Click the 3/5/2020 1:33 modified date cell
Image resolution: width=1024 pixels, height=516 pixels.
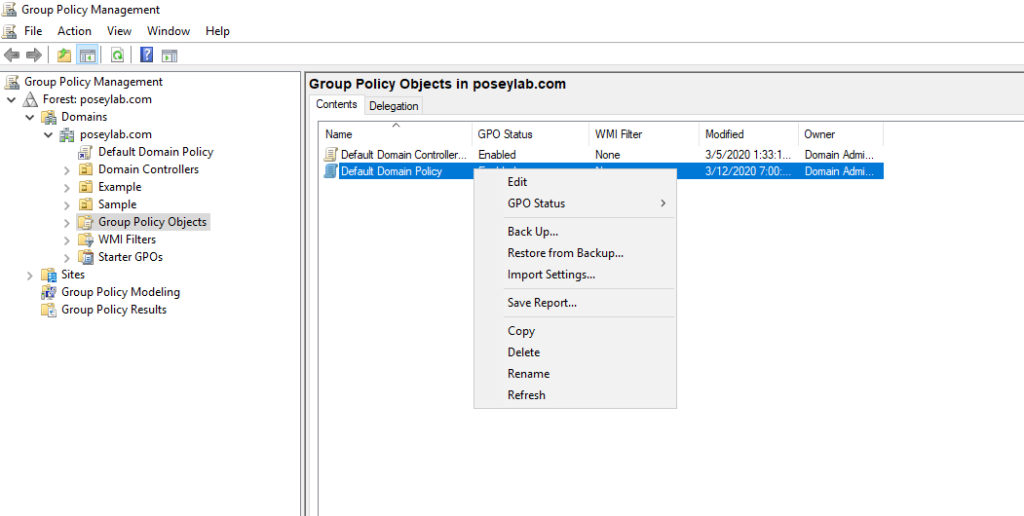pyautogui.click(x=748, y=155)
